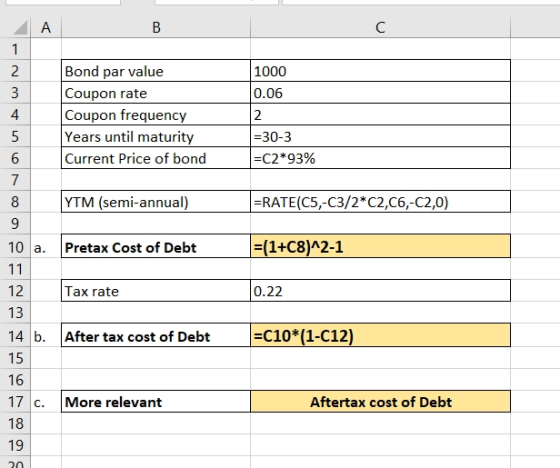Click the 'Years until maturity' cell

coord(156,136)
